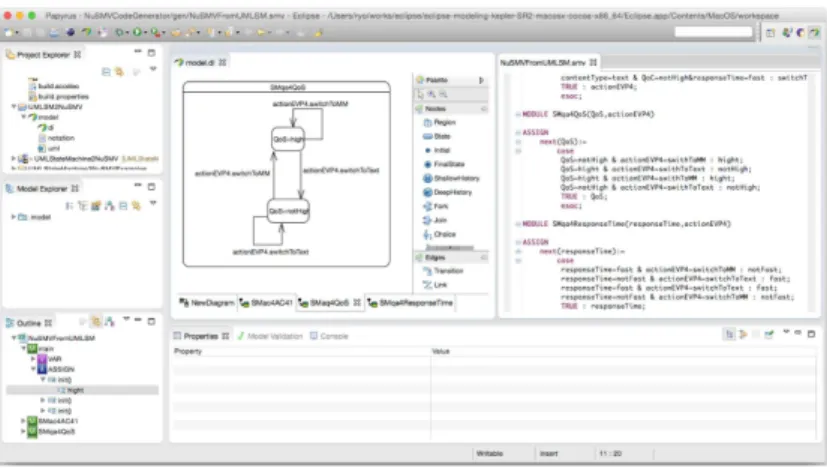This screenshot has height=471, width=827.
Task: Select build.properties in Project Explorer
Action: [59, 97]
